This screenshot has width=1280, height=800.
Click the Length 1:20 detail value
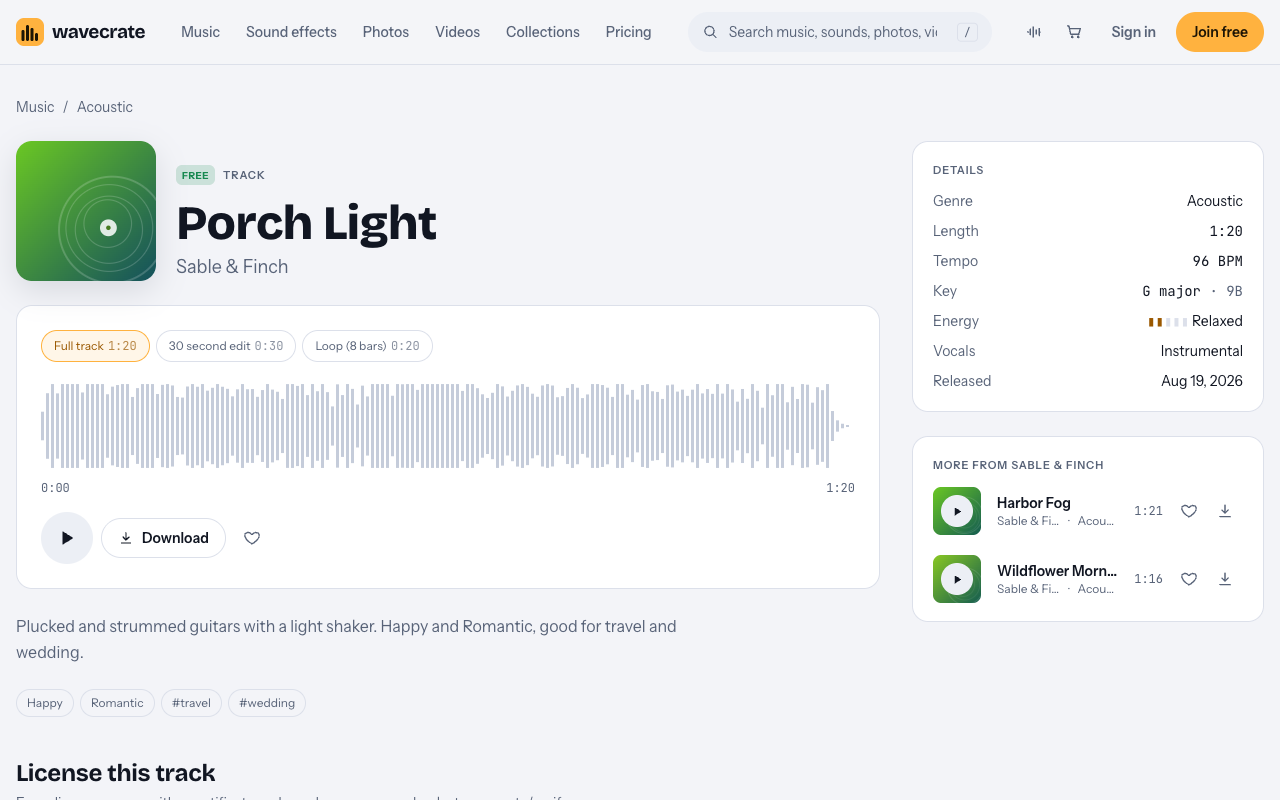pyautogui.click(x=1226, y=231)
